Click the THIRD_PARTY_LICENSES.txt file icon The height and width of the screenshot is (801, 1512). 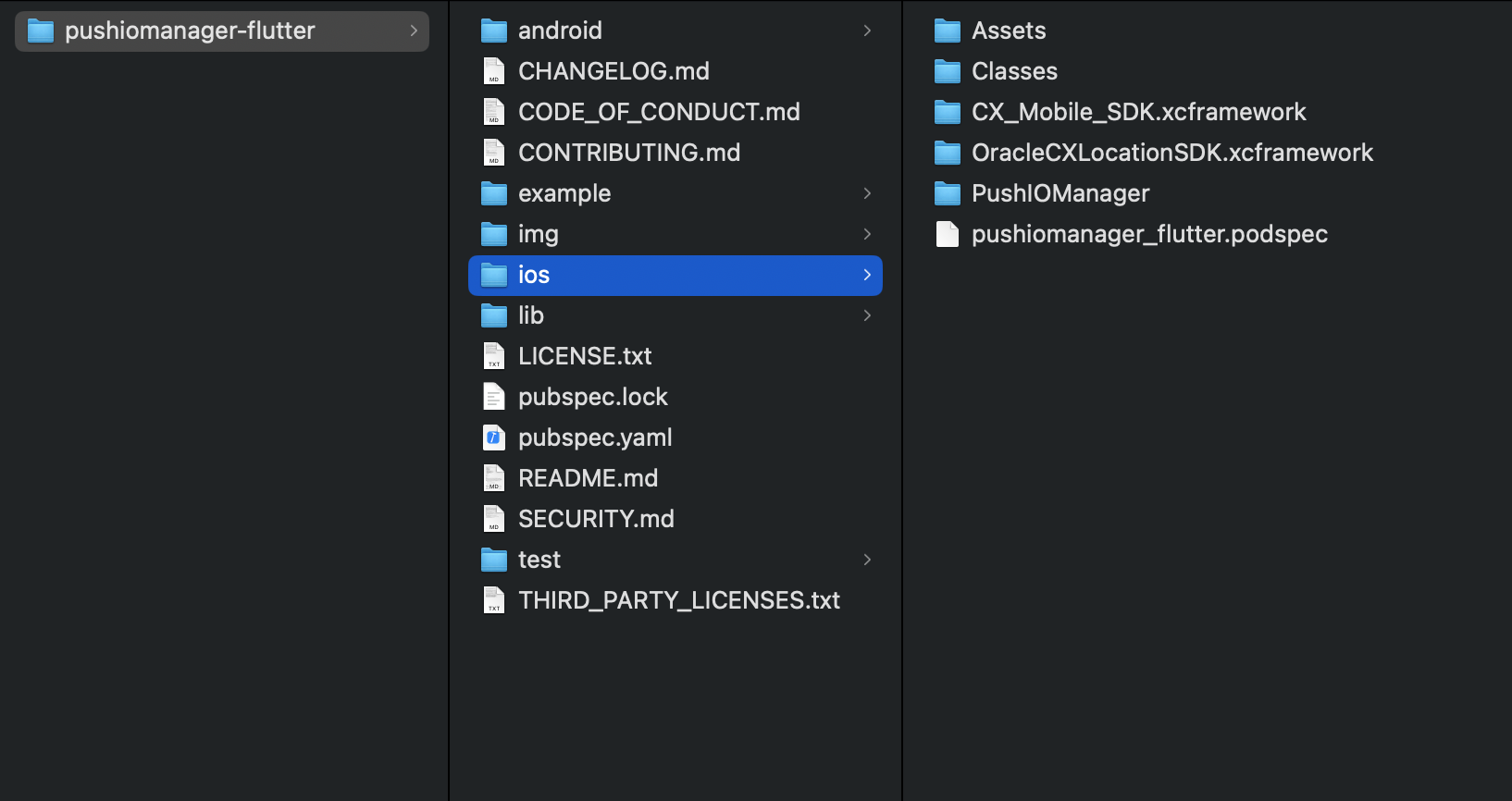pos(494,600)
